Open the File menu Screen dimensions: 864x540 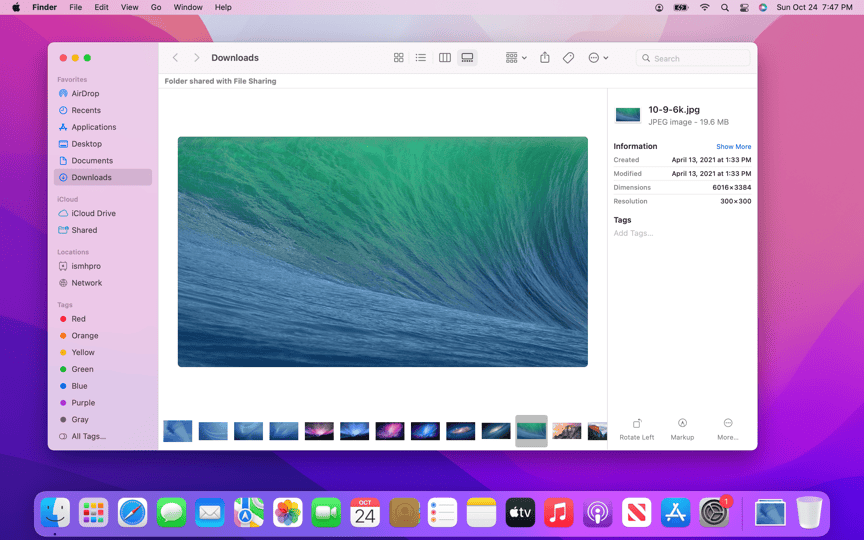pyautogui.click(x=75, y=7)
